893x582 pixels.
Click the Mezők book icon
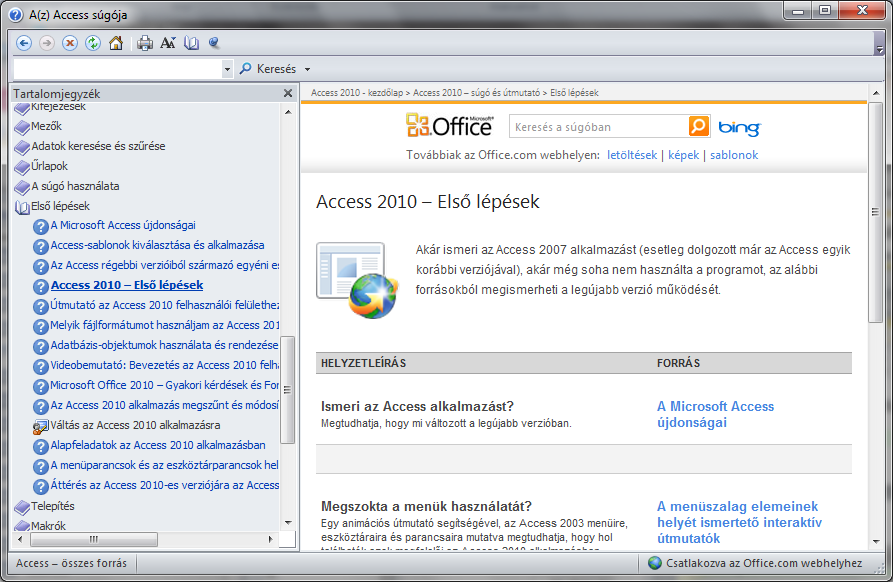click(22, 127)
